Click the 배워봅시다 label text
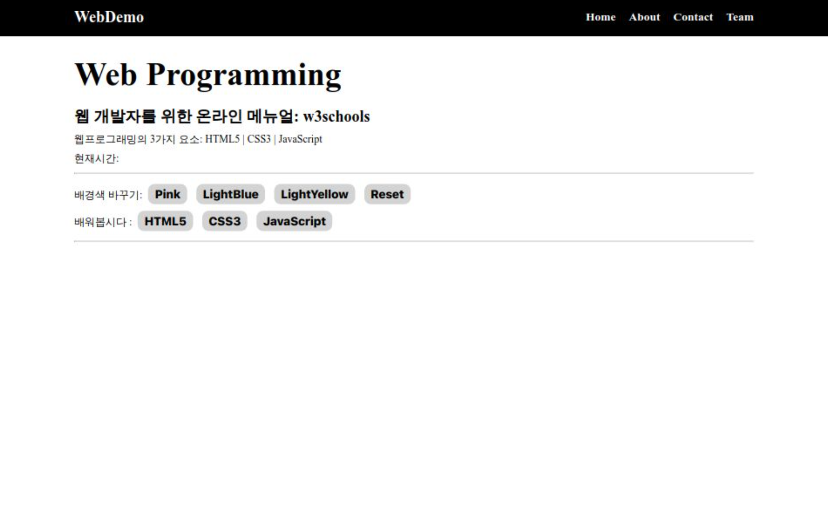Viewport: 828px width, 513px height. 103,222
